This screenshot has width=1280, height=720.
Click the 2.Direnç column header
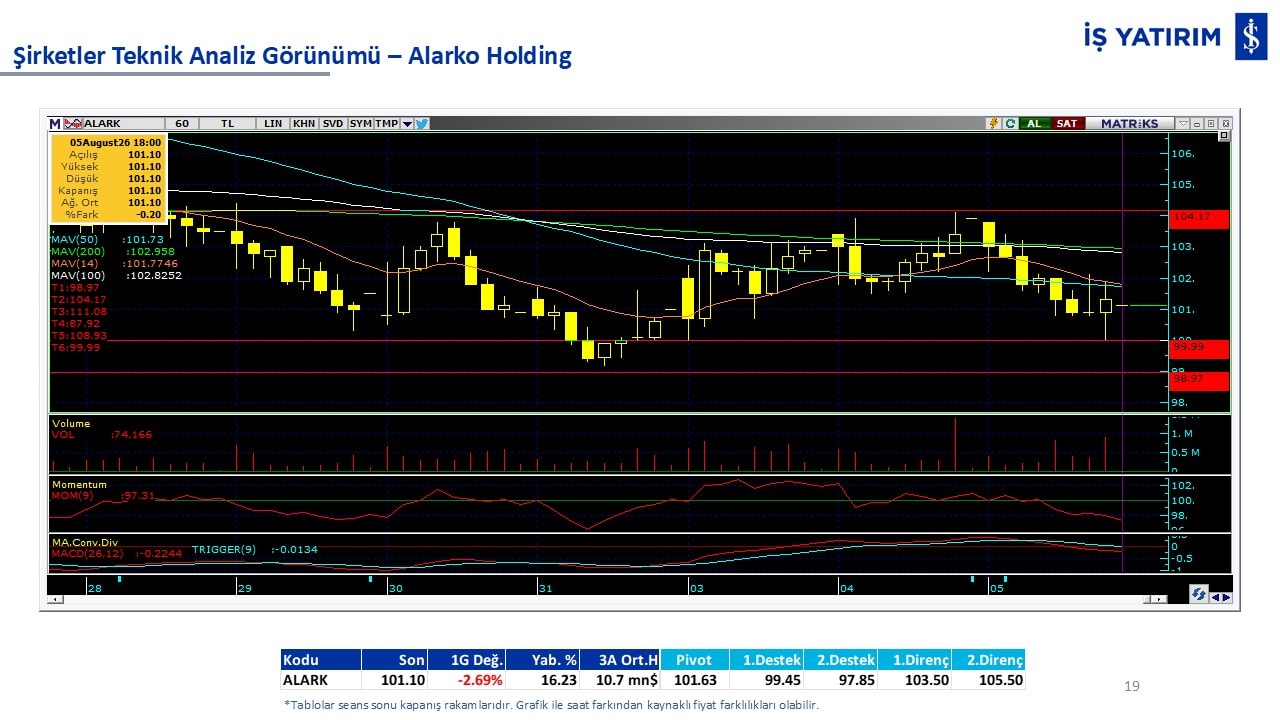[x=988, y=660]
